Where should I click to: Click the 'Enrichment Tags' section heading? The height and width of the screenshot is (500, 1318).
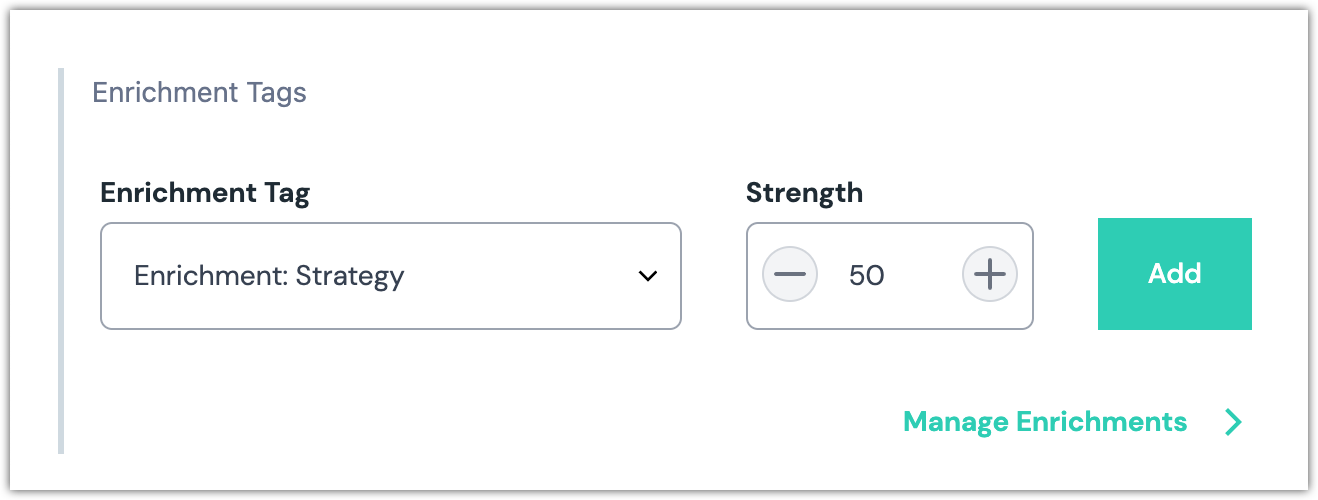click(199, 93)
